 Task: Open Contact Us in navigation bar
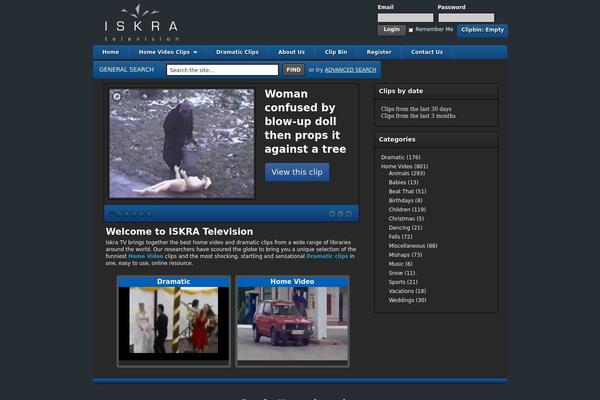(x=427, y=52)
